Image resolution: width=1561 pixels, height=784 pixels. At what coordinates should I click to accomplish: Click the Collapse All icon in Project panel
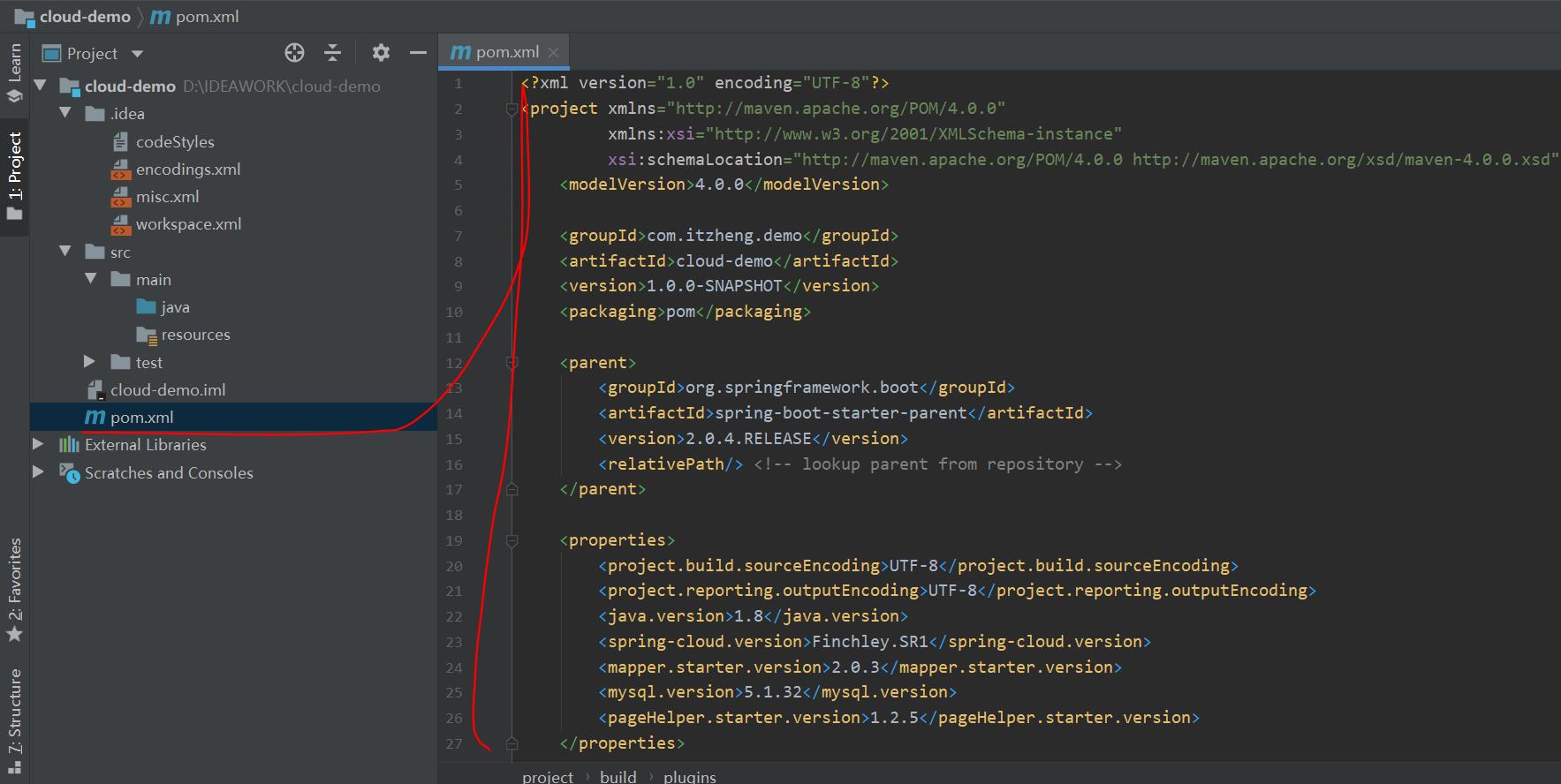coord(332,53)
